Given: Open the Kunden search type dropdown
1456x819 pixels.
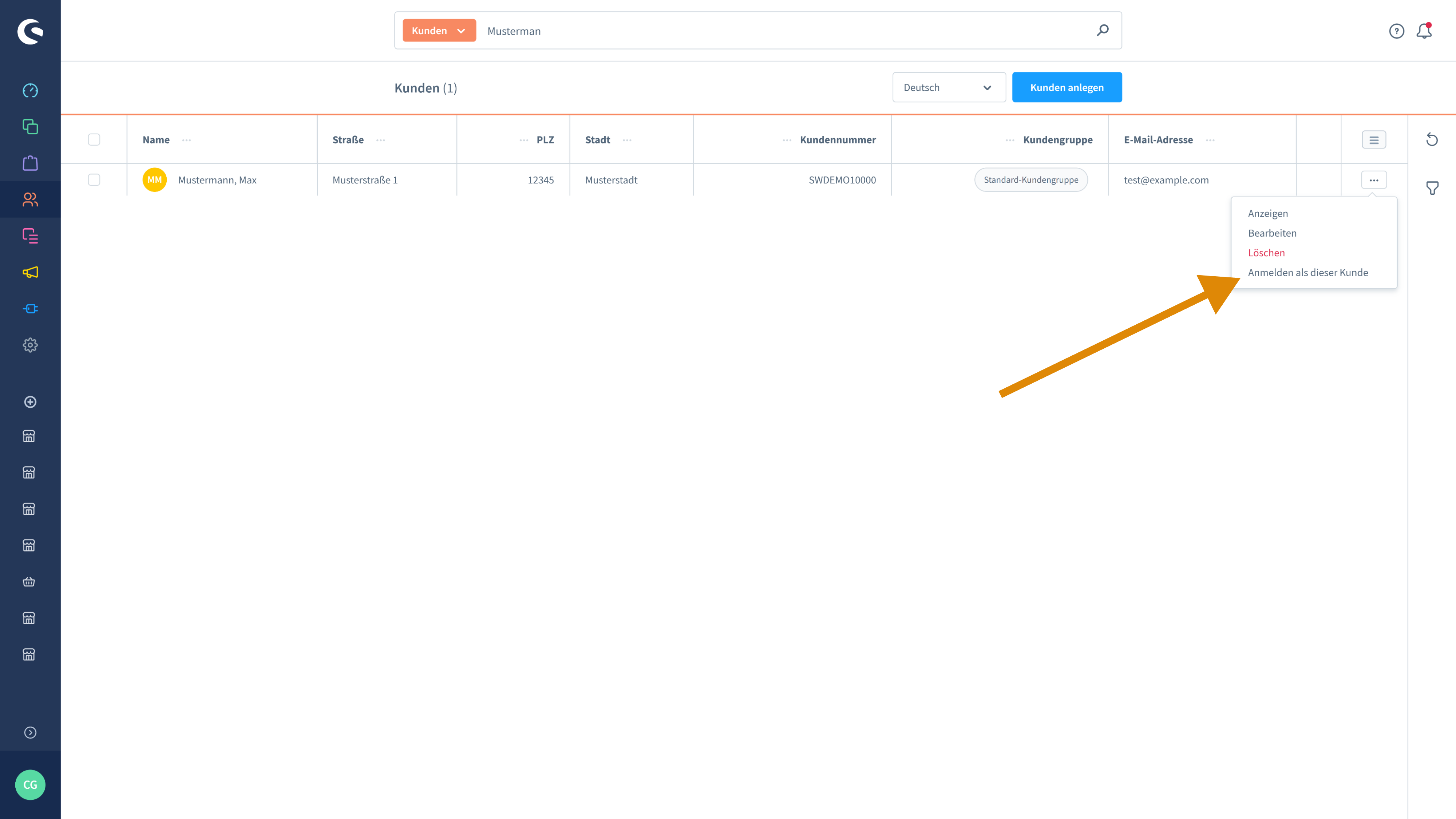Looking at the screenshot, I should click(x=439, y=31).
